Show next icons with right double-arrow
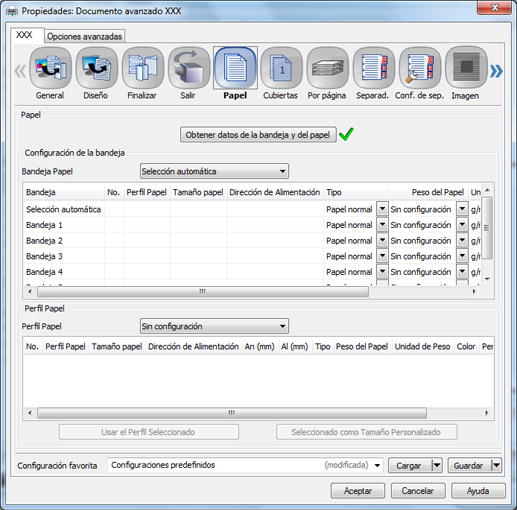517x510 pixels. coord(496,71)
